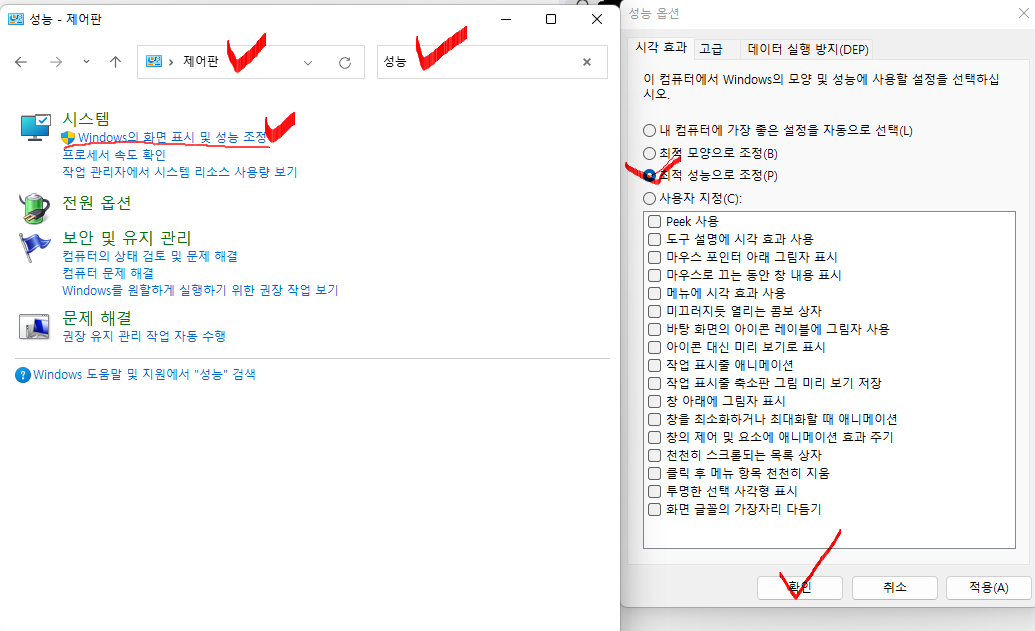Click the 확인 button in 성능 옵션
Screen dimensions: 1035x631
[x=799, y=587]
